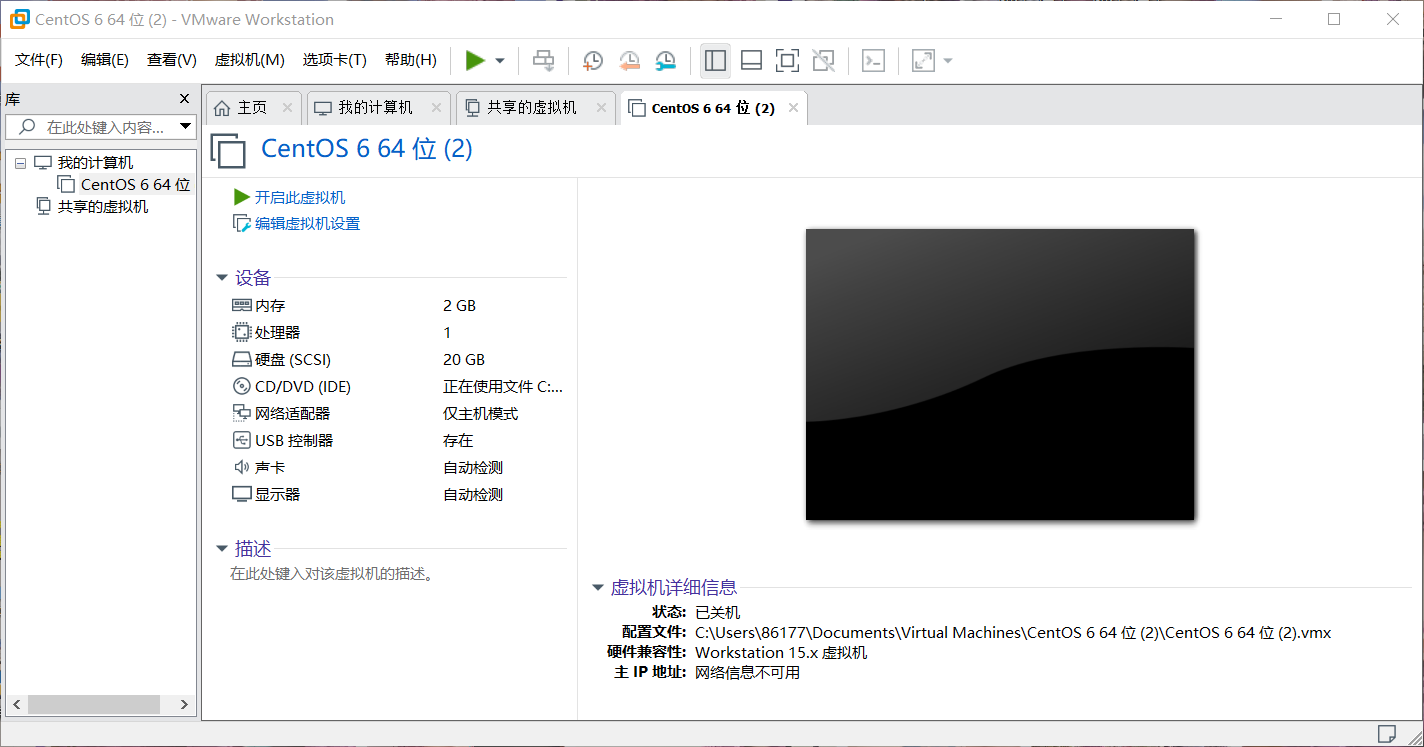Close the CentOS 6 64 位 (2) tab
This screenshot has height=747, width=1424.
coord(793,108)
